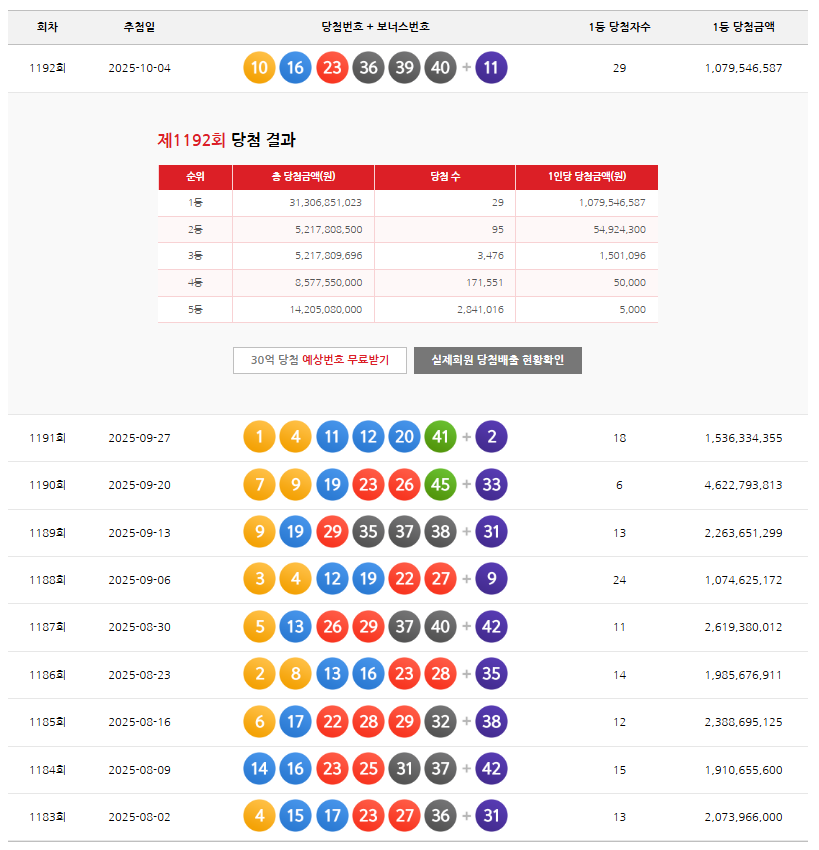Click the yellow ball 7 in 1190회 row
Screen dimensions: 819x850
point(259,485)
